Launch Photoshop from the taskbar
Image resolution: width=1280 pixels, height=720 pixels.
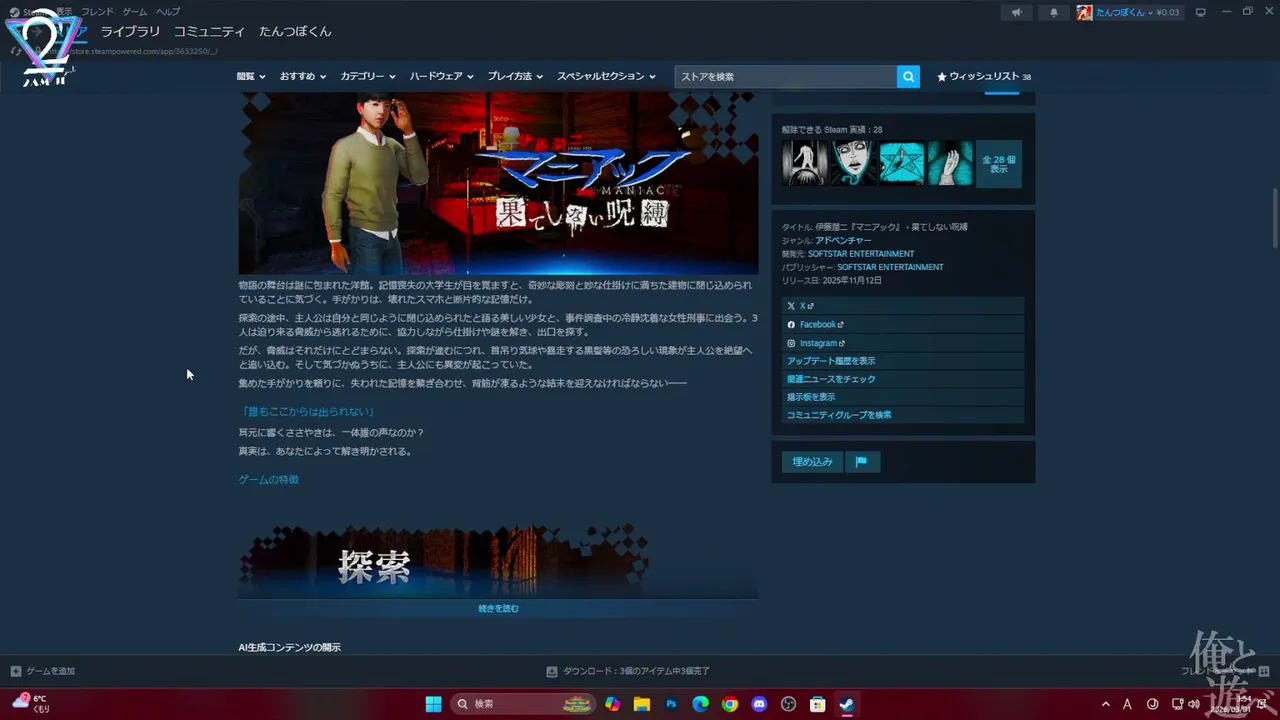pos(671,704)
